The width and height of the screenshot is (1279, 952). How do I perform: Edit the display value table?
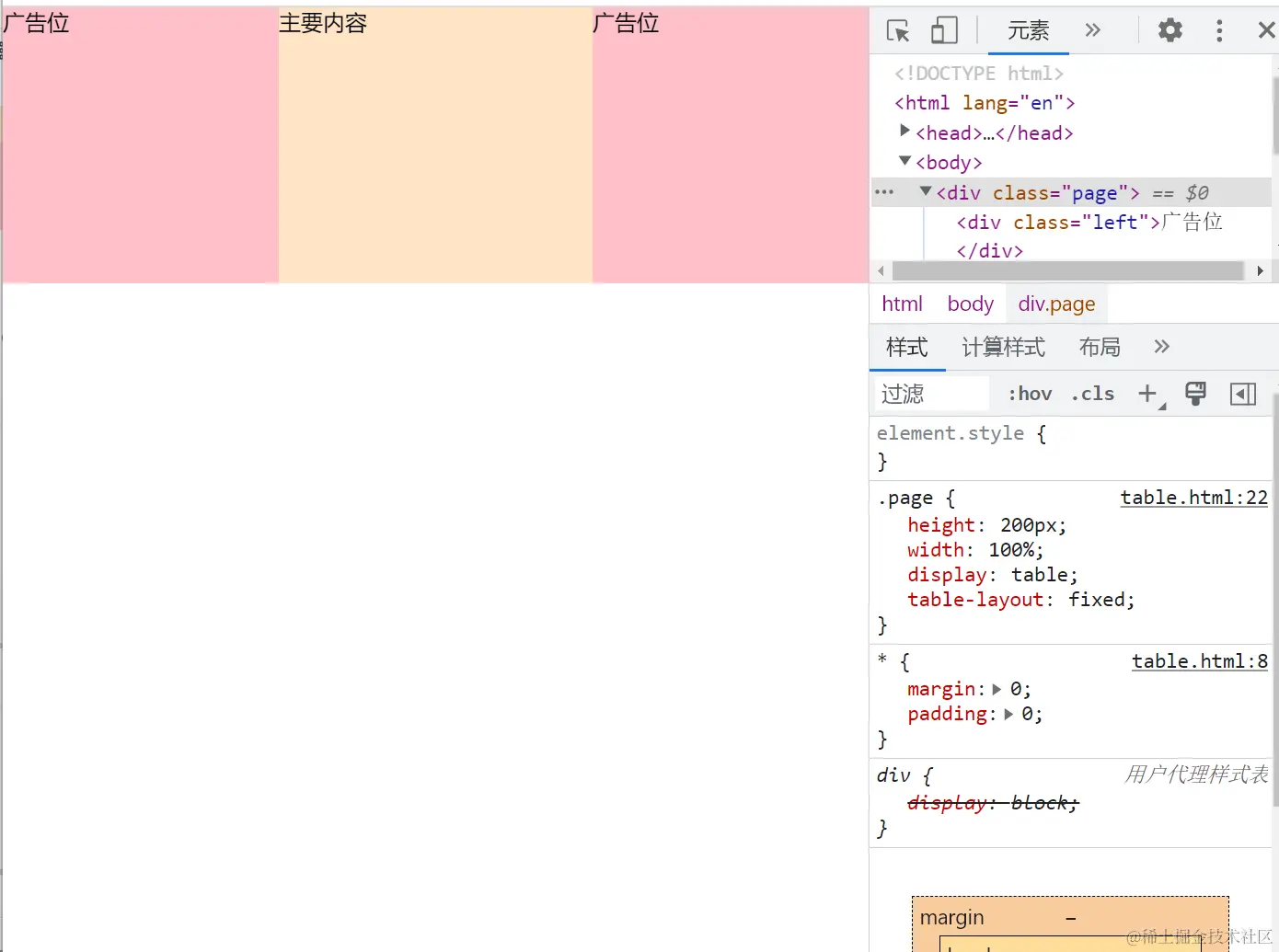coord(1040,575)
